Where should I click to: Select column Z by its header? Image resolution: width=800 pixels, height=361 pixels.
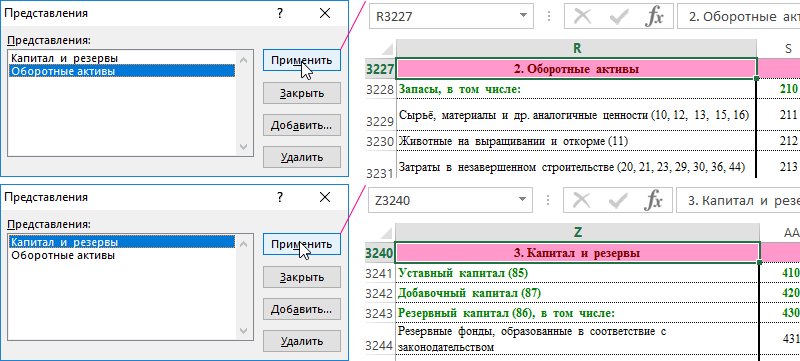pos(578,233)
